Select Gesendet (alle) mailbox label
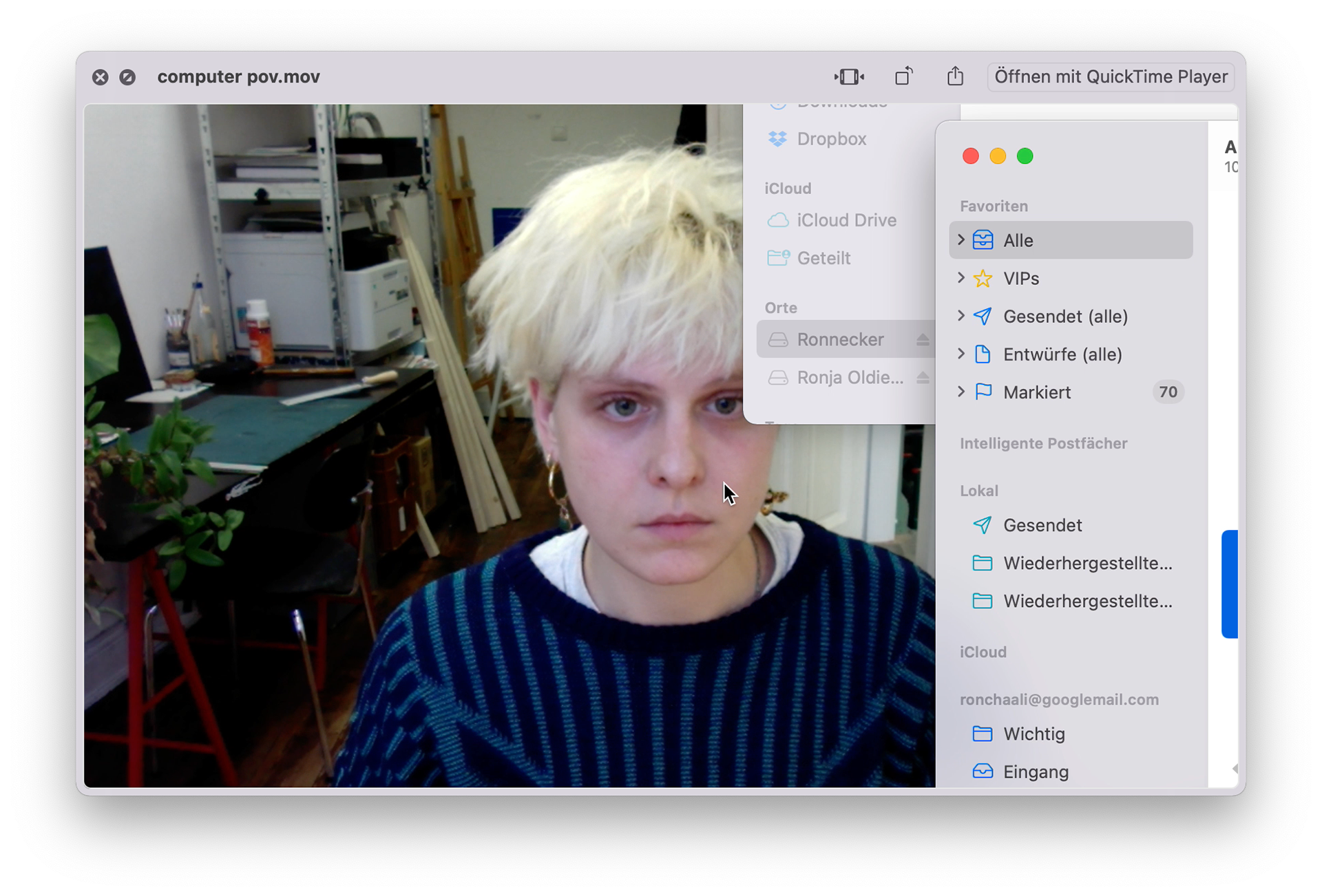 (x=1066, y=317)
